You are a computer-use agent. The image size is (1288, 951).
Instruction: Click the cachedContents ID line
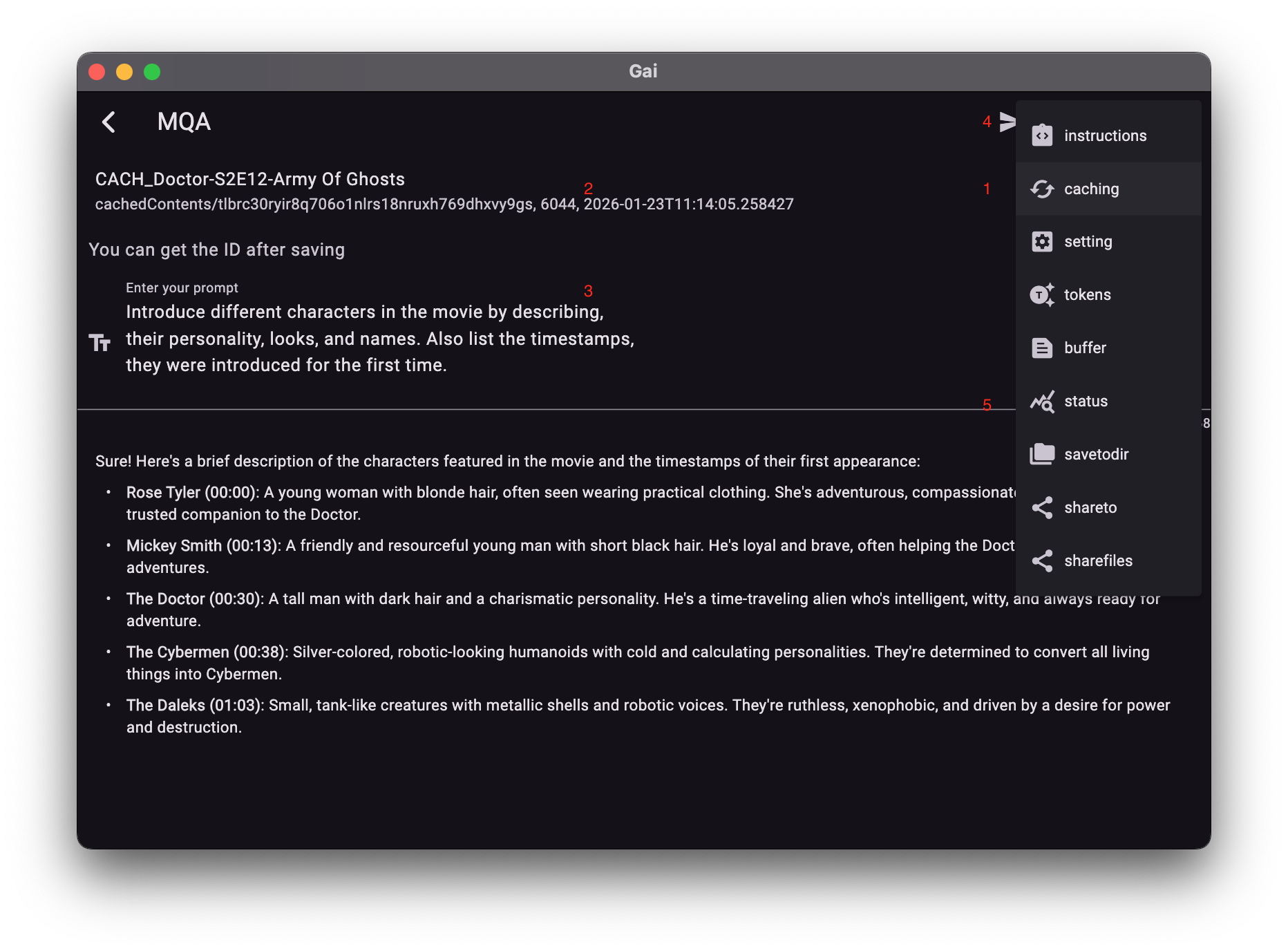coord(444,205)
